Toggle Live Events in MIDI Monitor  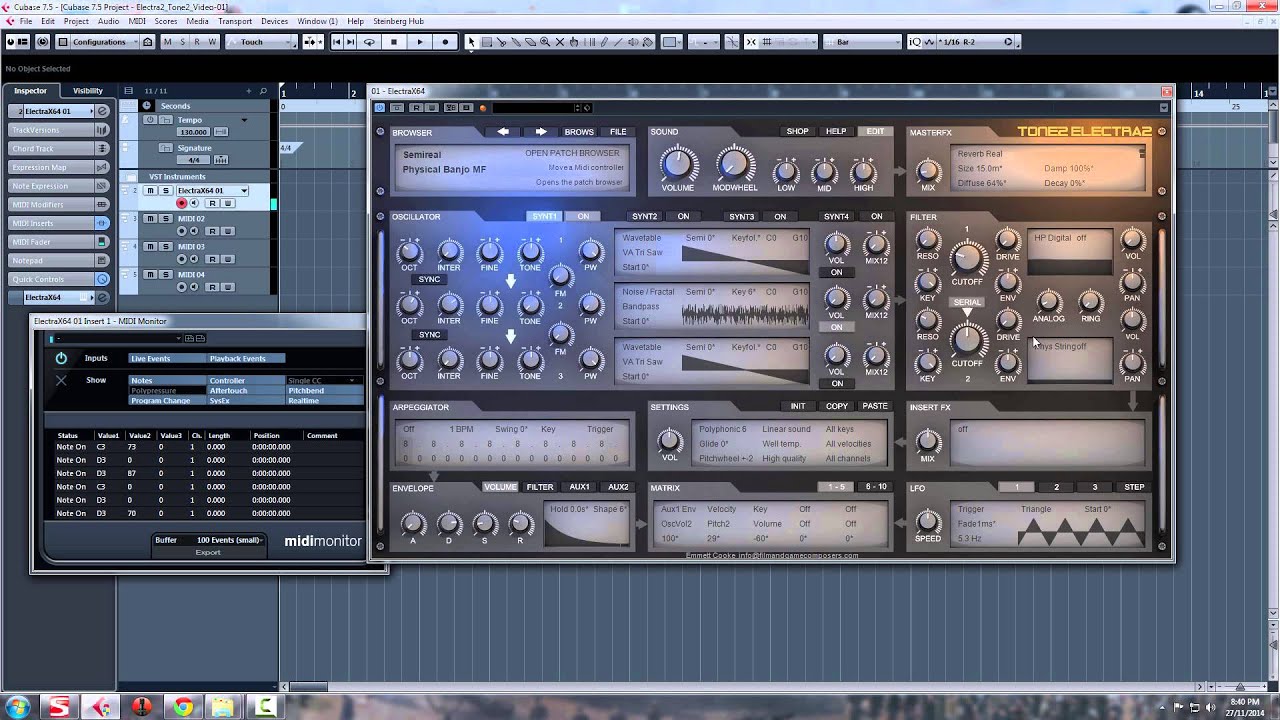(166, 358)
